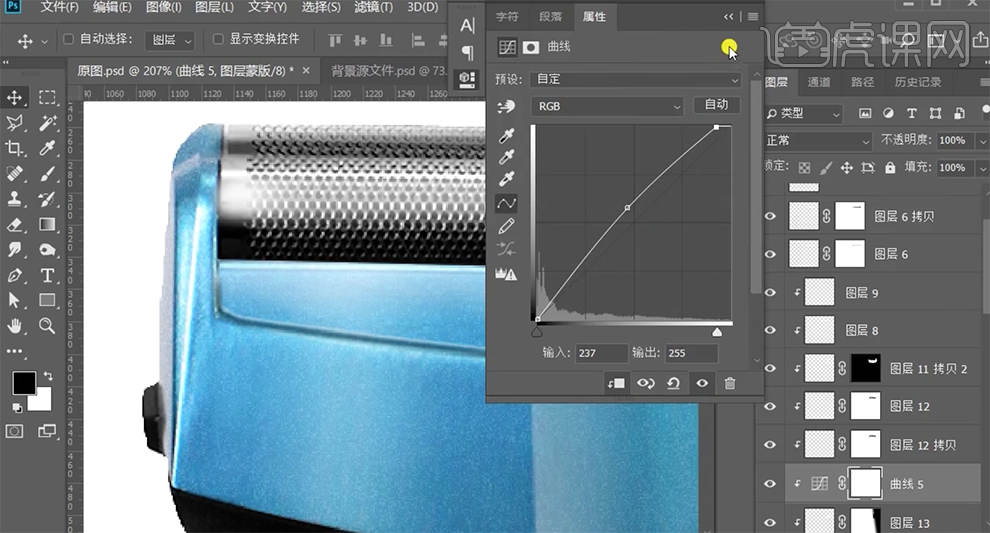Select the Zoom tool
The height and width of the screenshot is (533, 990).
click(47, 326)
